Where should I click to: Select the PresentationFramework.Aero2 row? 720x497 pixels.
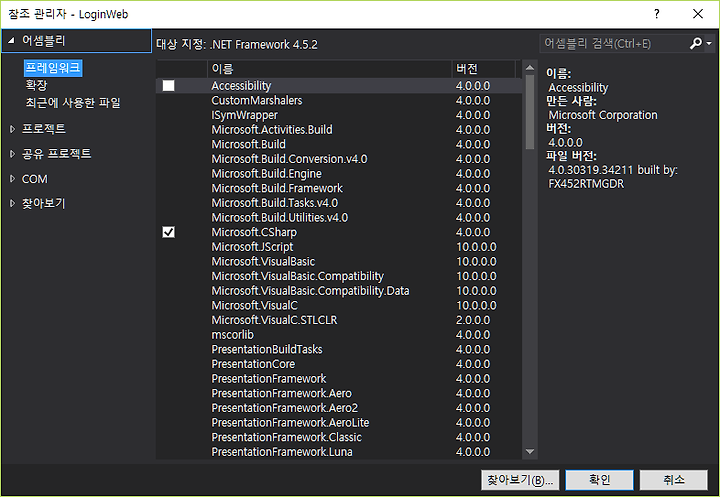[x=339, y=408]
